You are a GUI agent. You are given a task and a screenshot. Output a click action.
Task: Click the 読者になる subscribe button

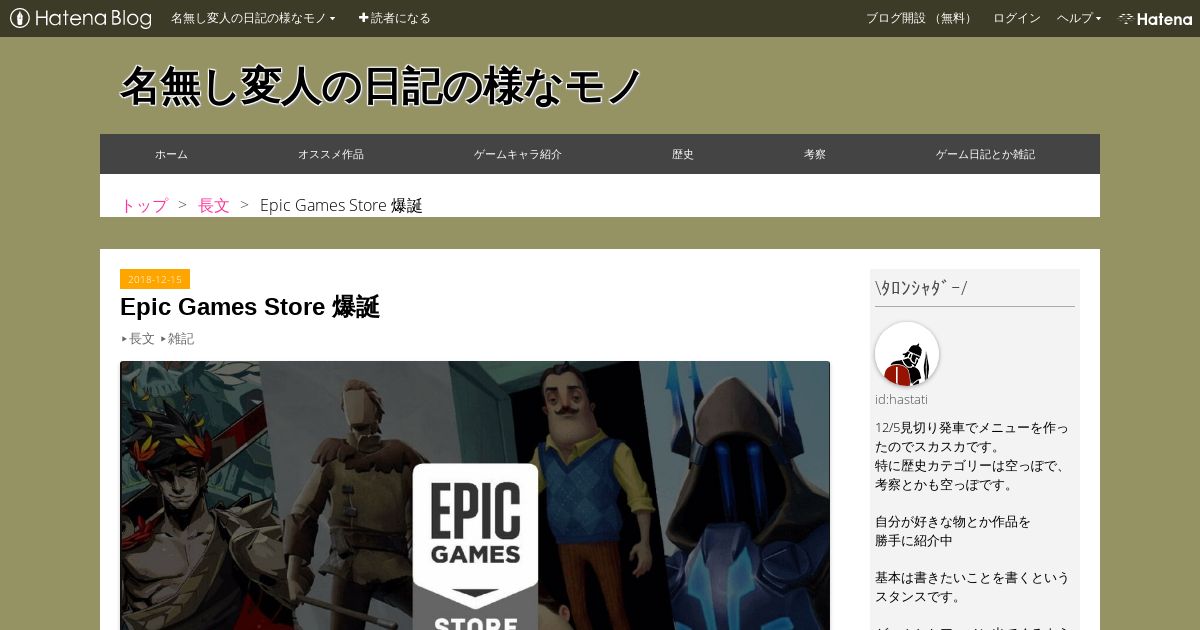coord(394,18)
